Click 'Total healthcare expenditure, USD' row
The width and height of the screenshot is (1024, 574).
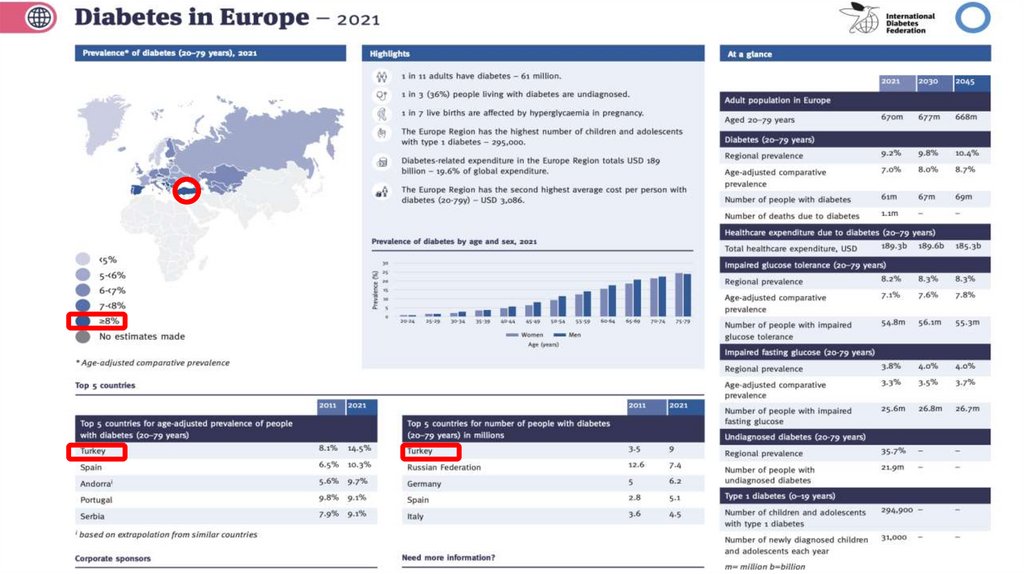coord(855,248)
